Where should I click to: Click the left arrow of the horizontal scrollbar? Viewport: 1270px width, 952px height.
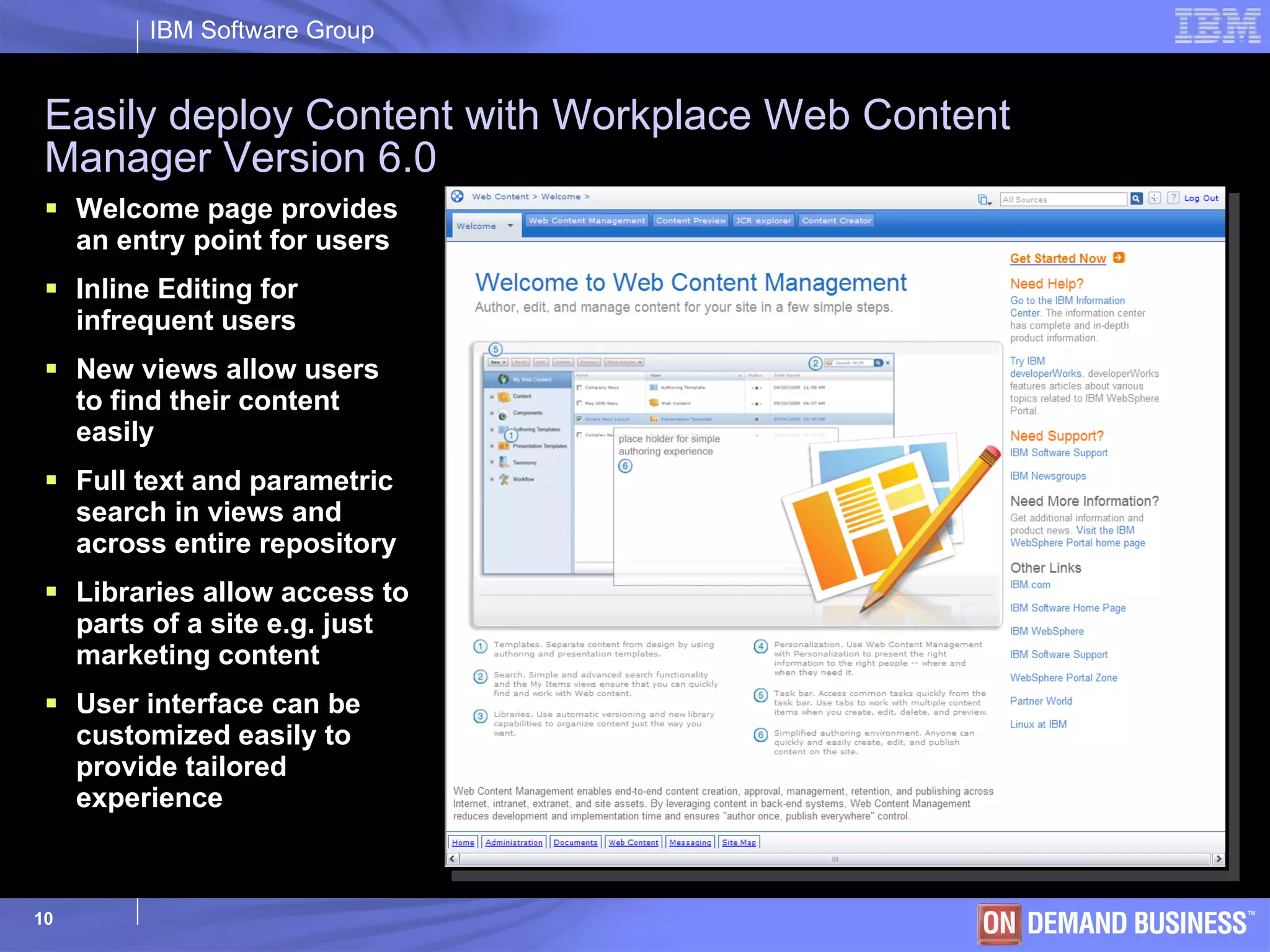[453, 858]
